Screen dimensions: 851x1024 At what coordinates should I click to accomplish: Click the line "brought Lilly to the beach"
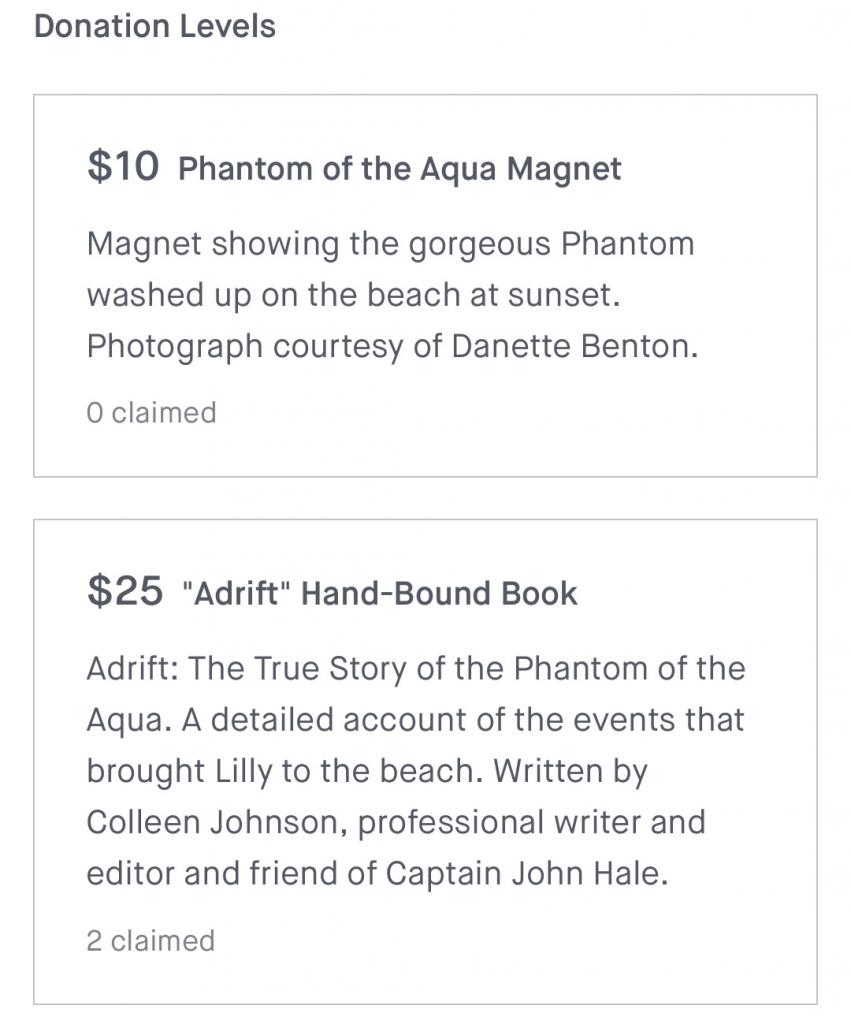click(x=367, y=771)
